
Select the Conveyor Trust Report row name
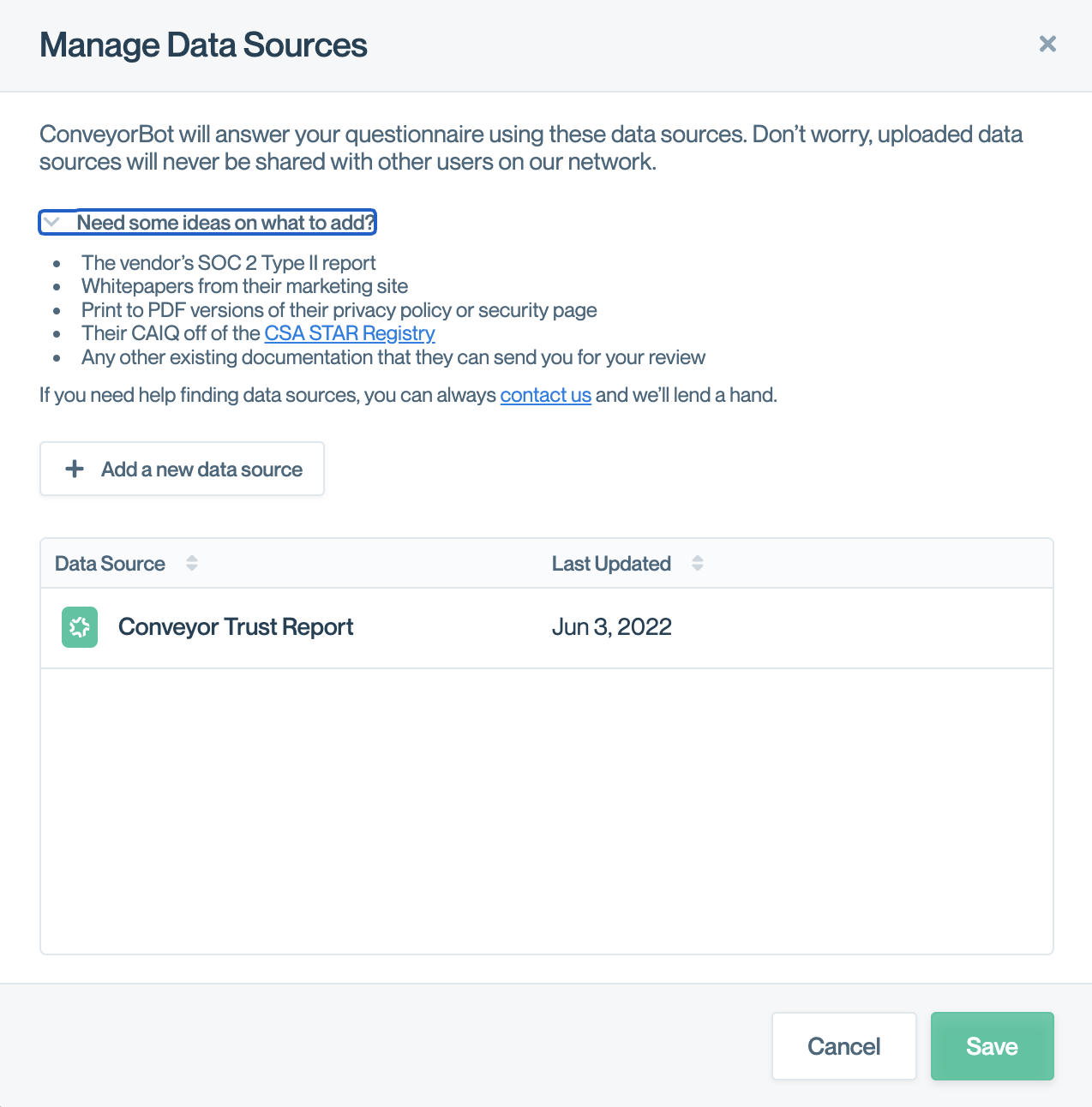236,627
